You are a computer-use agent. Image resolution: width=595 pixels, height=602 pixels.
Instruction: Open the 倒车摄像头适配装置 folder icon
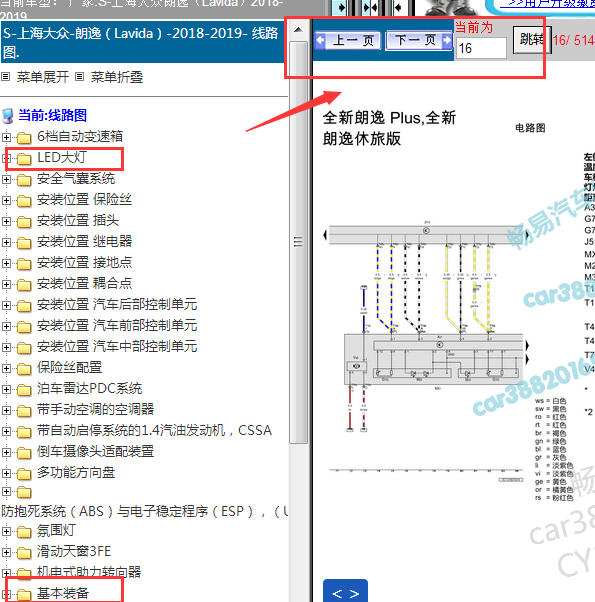24,453
